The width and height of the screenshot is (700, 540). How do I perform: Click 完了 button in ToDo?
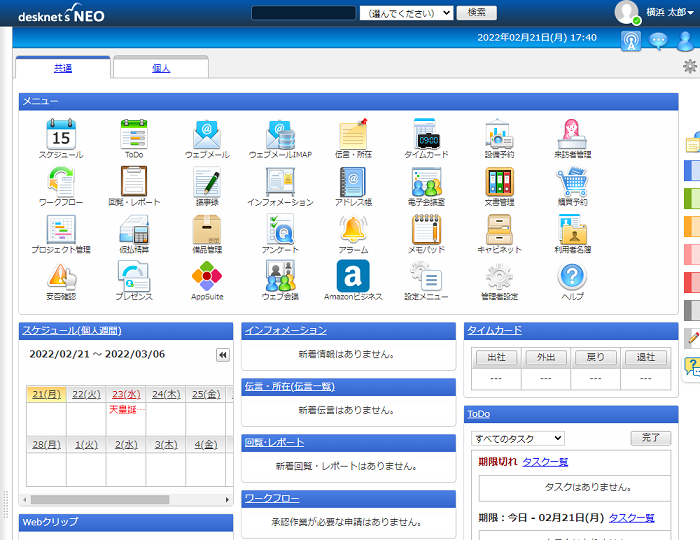tap(650, 438)
